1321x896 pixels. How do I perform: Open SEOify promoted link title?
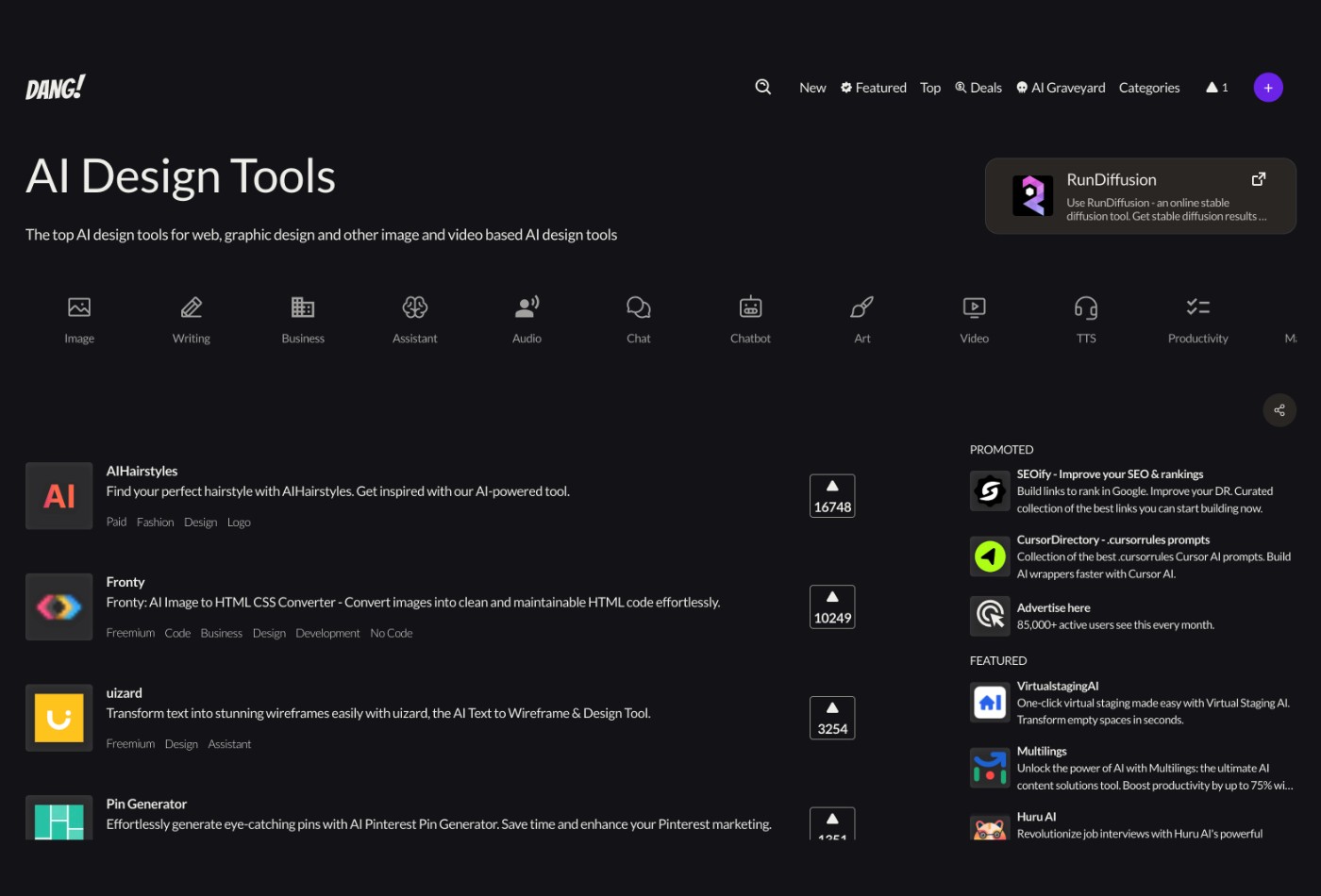click(x=1110, y=474)
